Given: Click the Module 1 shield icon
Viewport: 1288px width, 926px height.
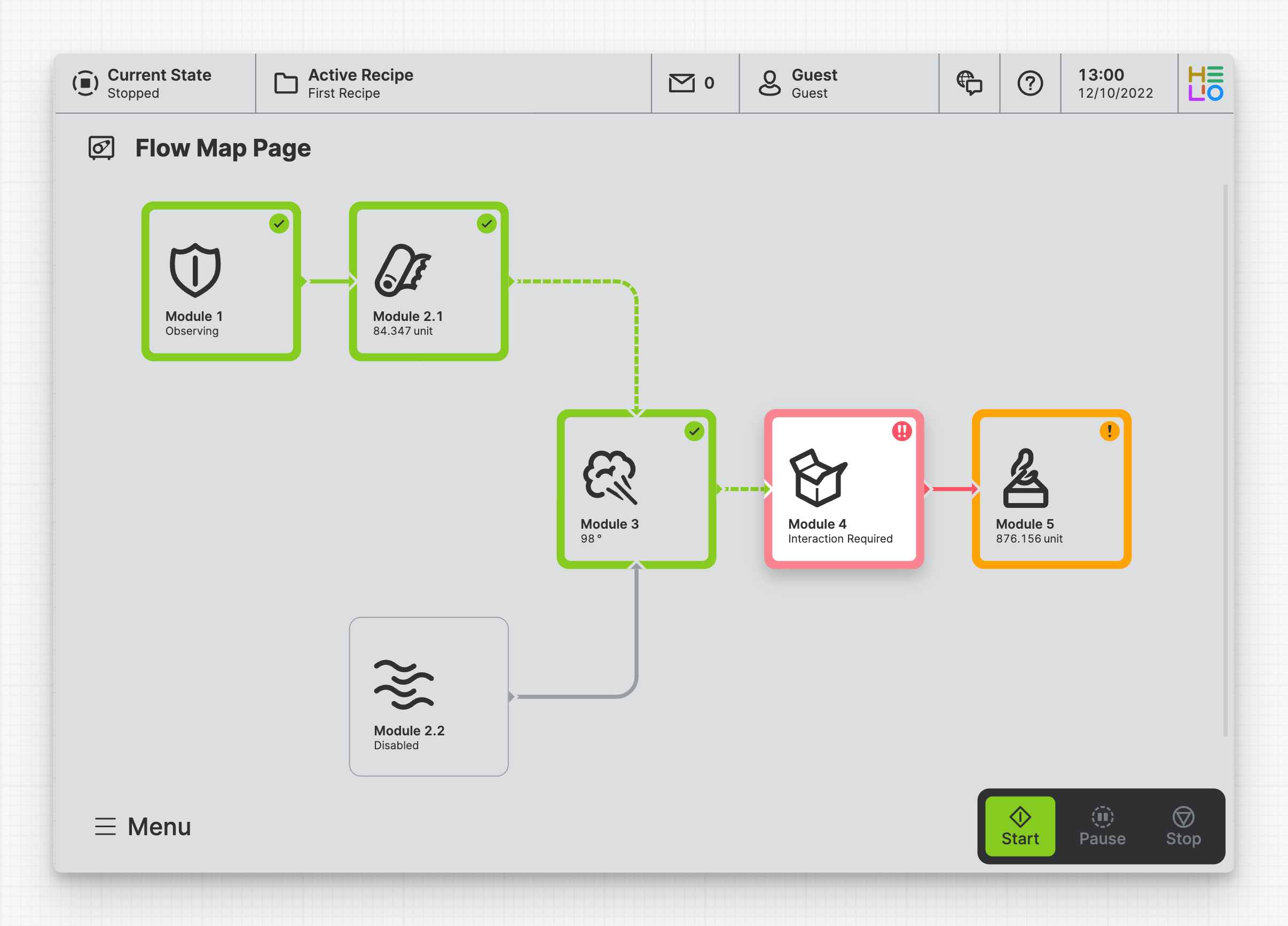Looking at the screenshot, I should (x=195, y=270).
